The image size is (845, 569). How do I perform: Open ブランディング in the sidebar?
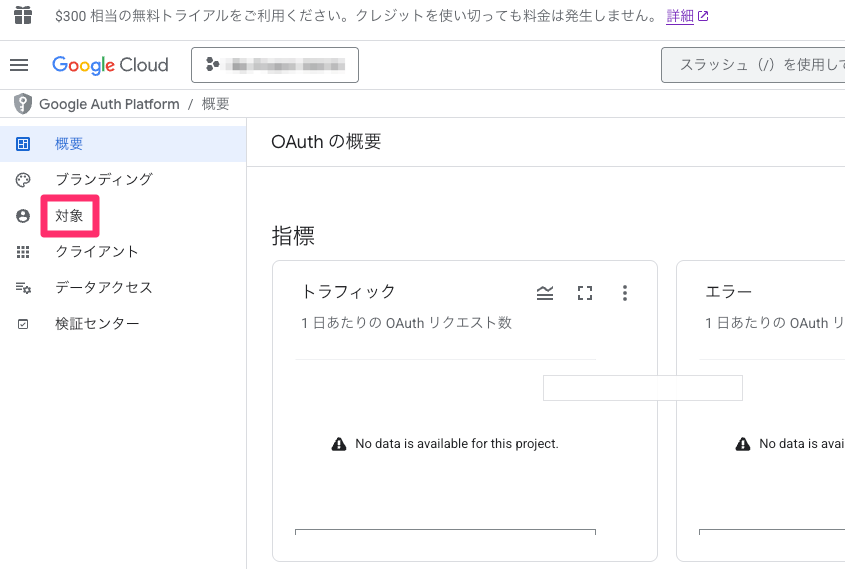(x=123, y=179)
